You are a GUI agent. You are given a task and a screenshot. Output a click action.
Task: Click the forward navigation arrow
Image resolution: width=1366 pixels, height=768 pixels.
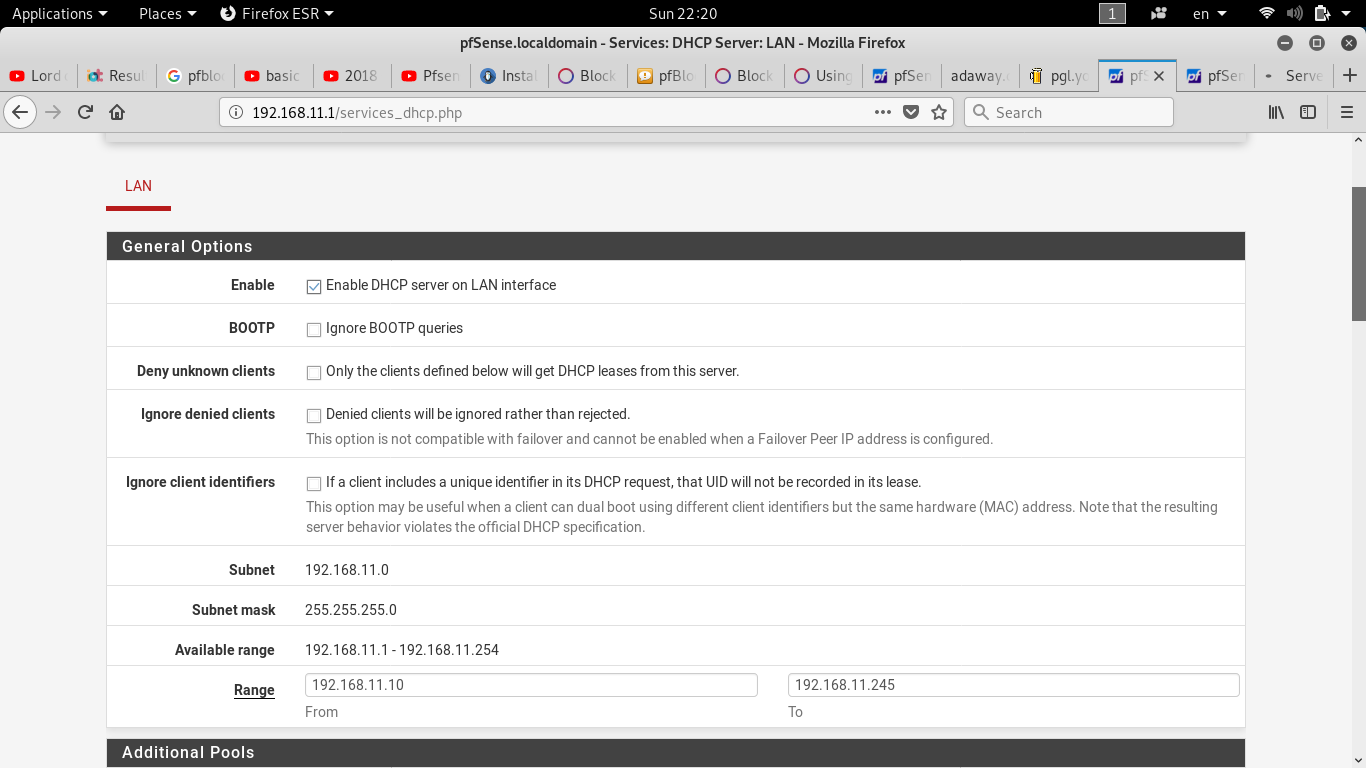pyautogui.click(x=53, y=112)
